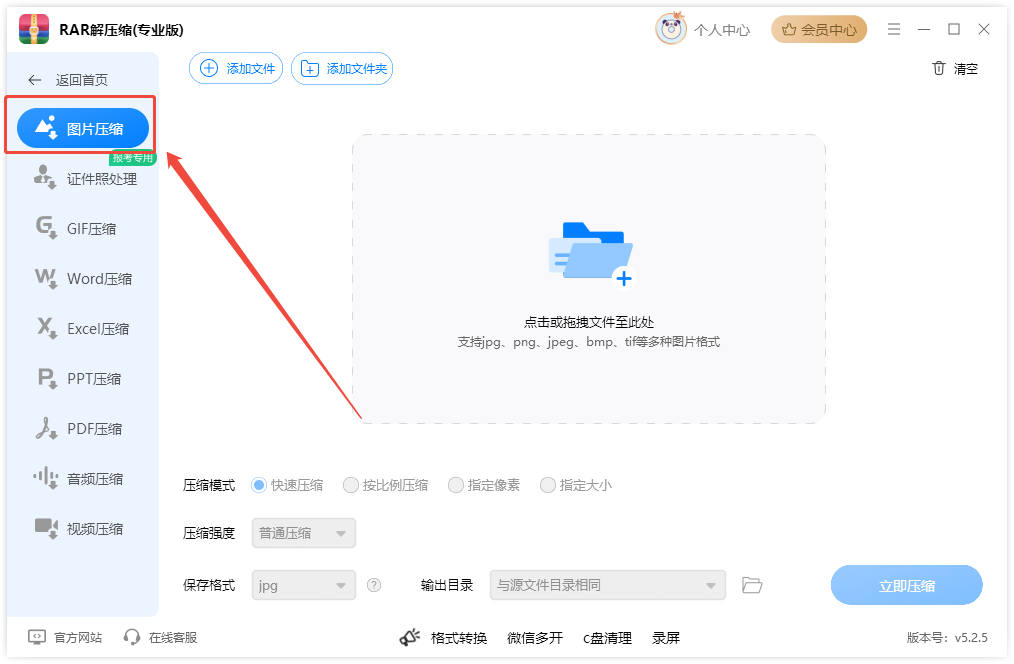1014x664 pixels.
Task: Click the 在线客服 headset icon
Action: point(132,637)
